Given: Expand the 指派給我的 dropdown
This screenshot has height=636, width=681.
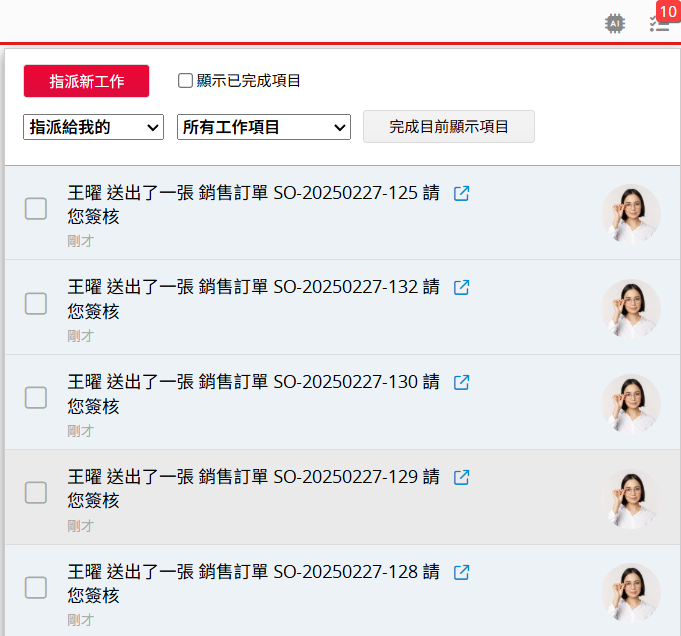Looking at the screenshot, I should pos(93,127).
